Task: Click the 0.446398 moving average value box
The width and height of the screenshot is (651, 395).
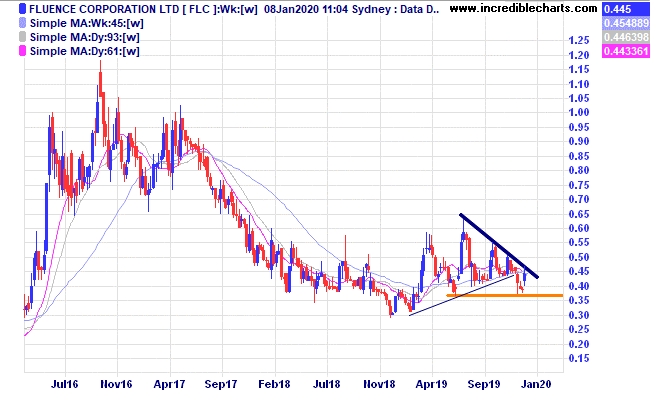Action: click(x=625, y=37)
